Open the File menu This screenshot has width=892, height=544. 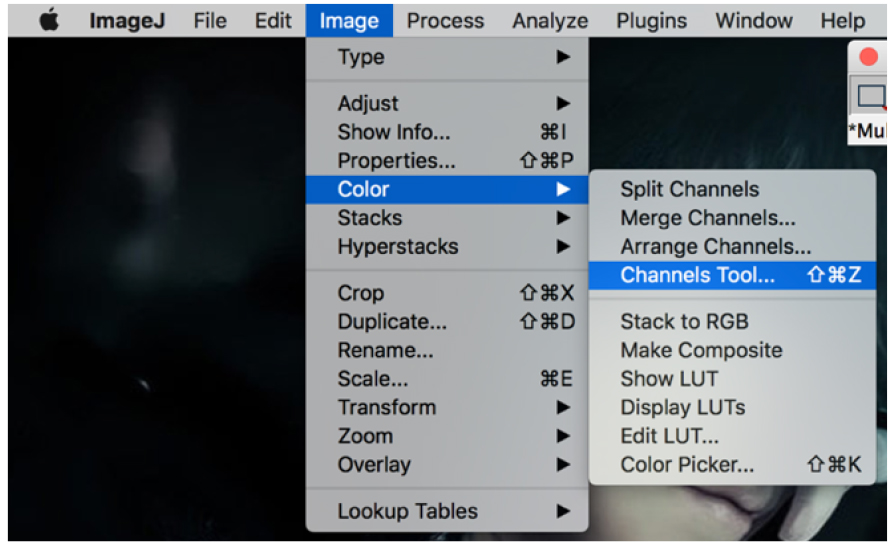pyautogui.click(x=210, y=21)
